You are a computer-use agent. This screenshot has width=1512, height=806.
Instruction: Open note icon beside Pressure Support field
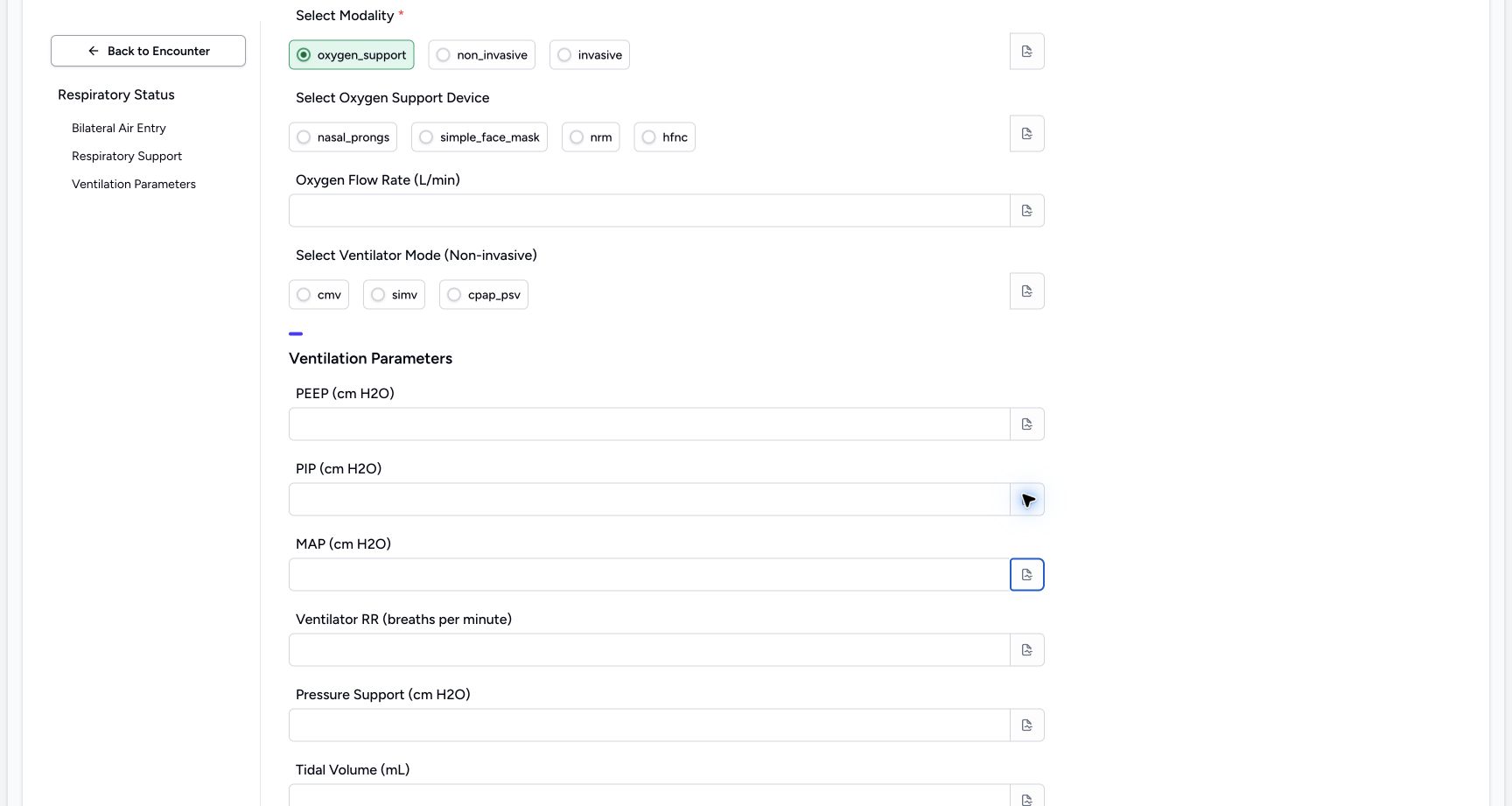1027,725
